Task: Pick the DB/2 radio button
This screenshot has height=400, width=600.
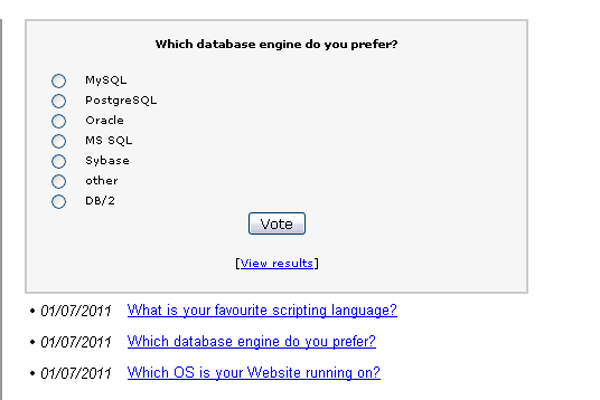Action: (x=59, y=202)
